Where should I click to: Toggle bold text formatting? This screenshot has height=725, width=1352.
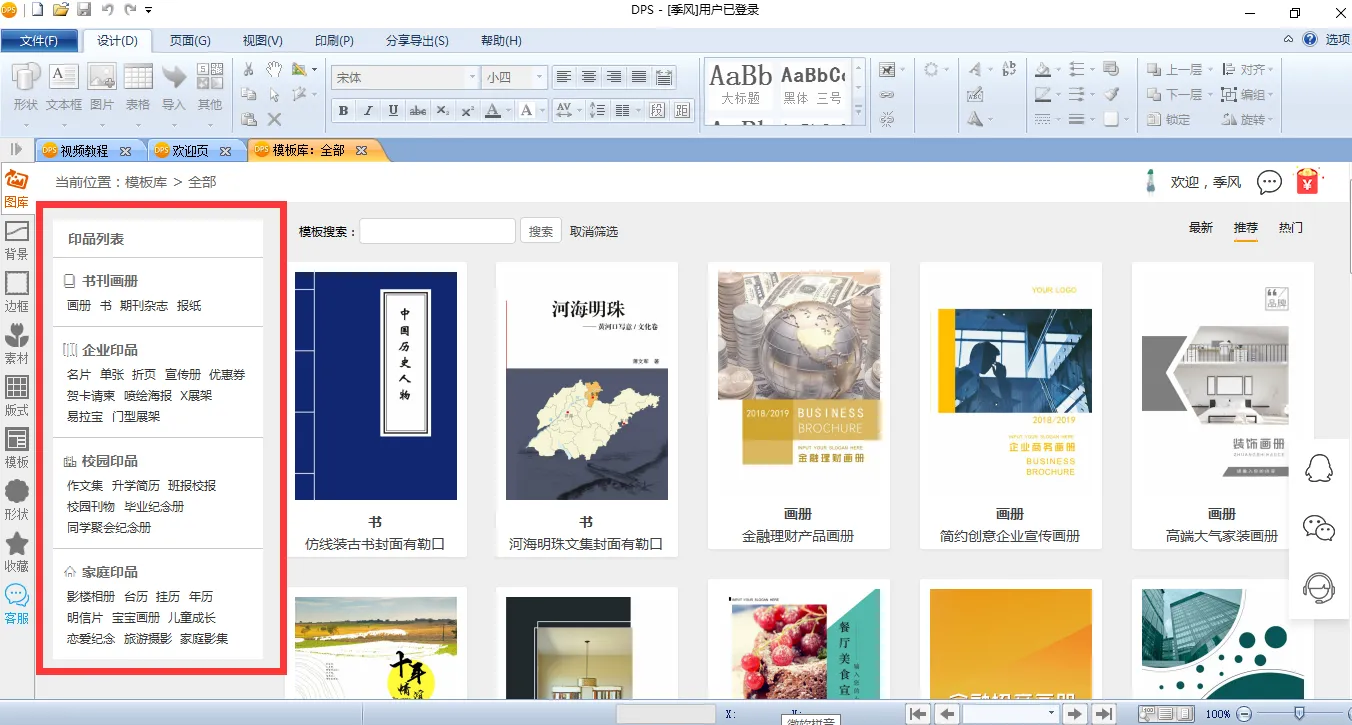click(343, 110)
